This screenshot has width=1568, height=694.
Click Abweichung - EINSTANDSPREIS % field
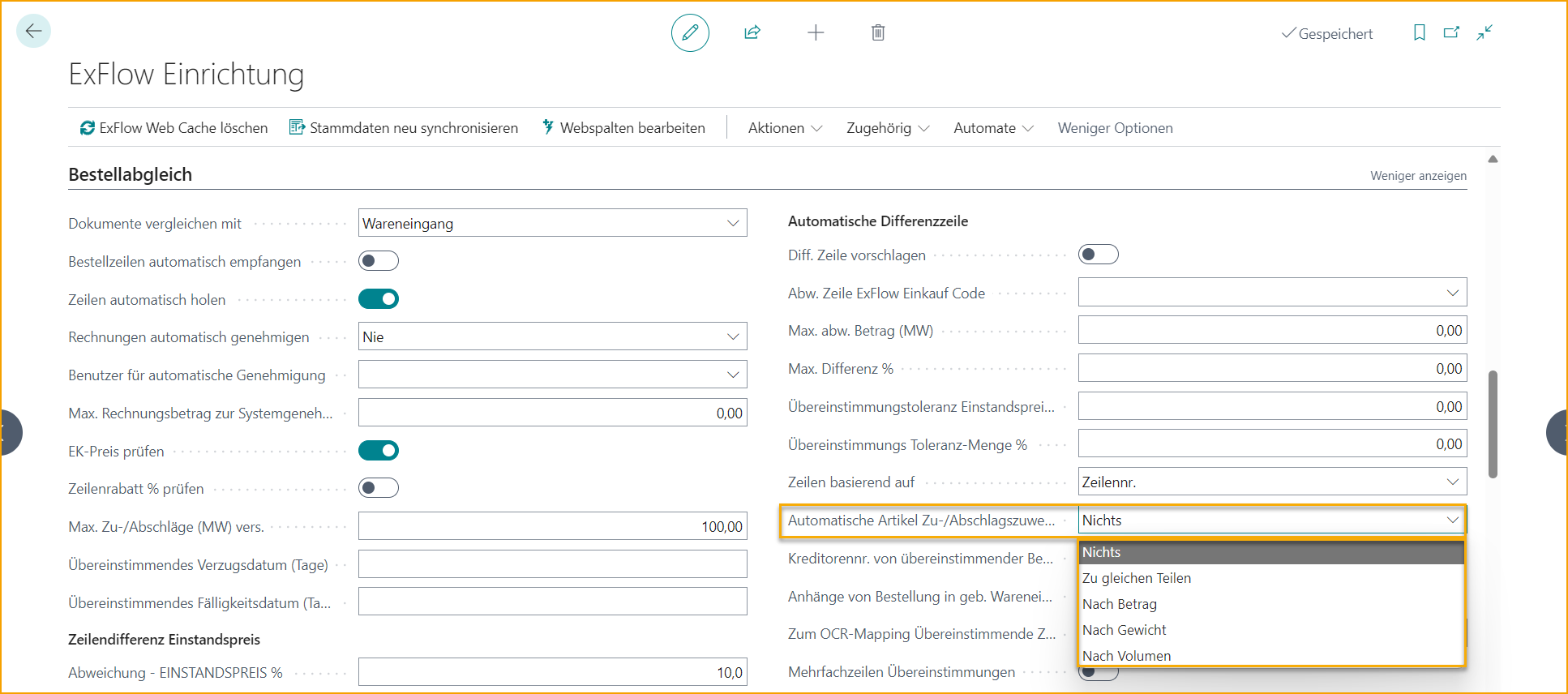(x=553, y=672)
